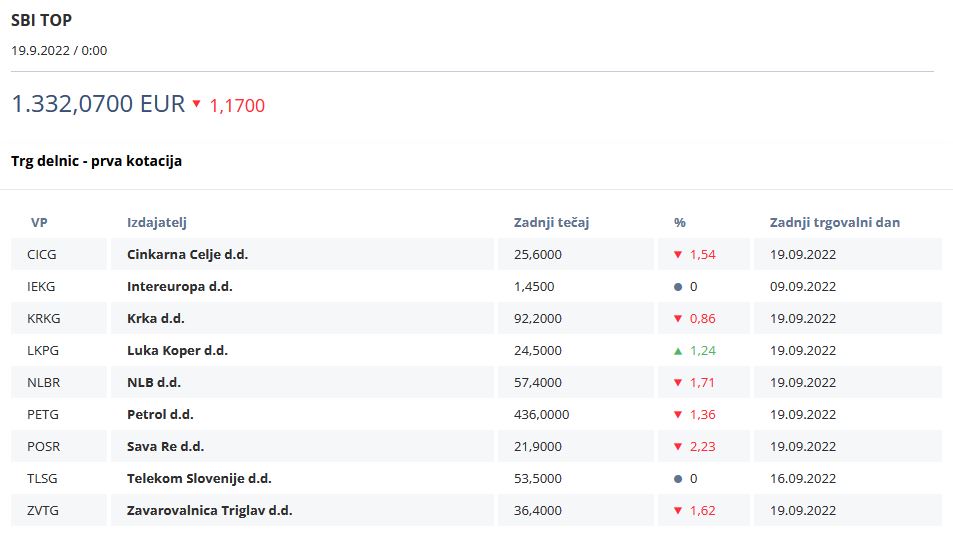Click the SBI TOP heading

(41, 20)
